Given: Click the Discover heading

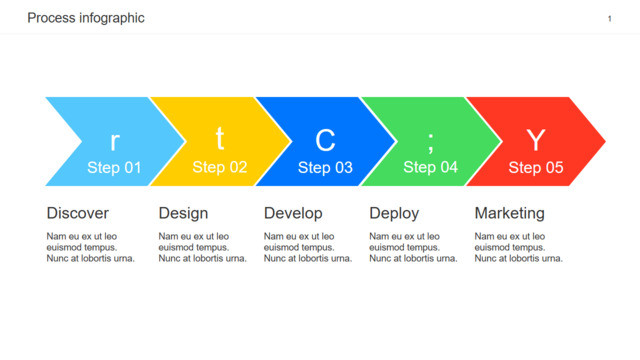Looking at the screenshot, I should click(78, 213).
